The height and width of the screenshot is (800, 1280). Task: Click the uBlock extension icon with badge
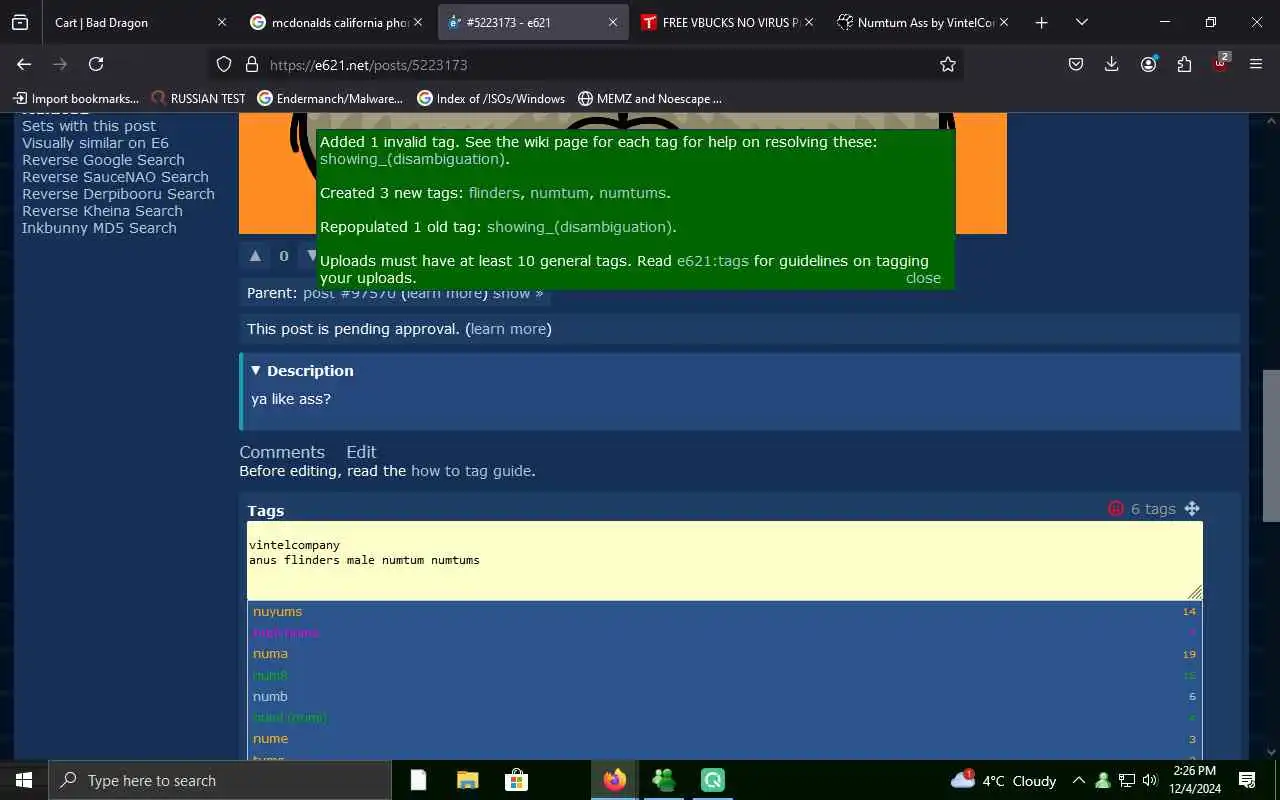[1221, 63]
